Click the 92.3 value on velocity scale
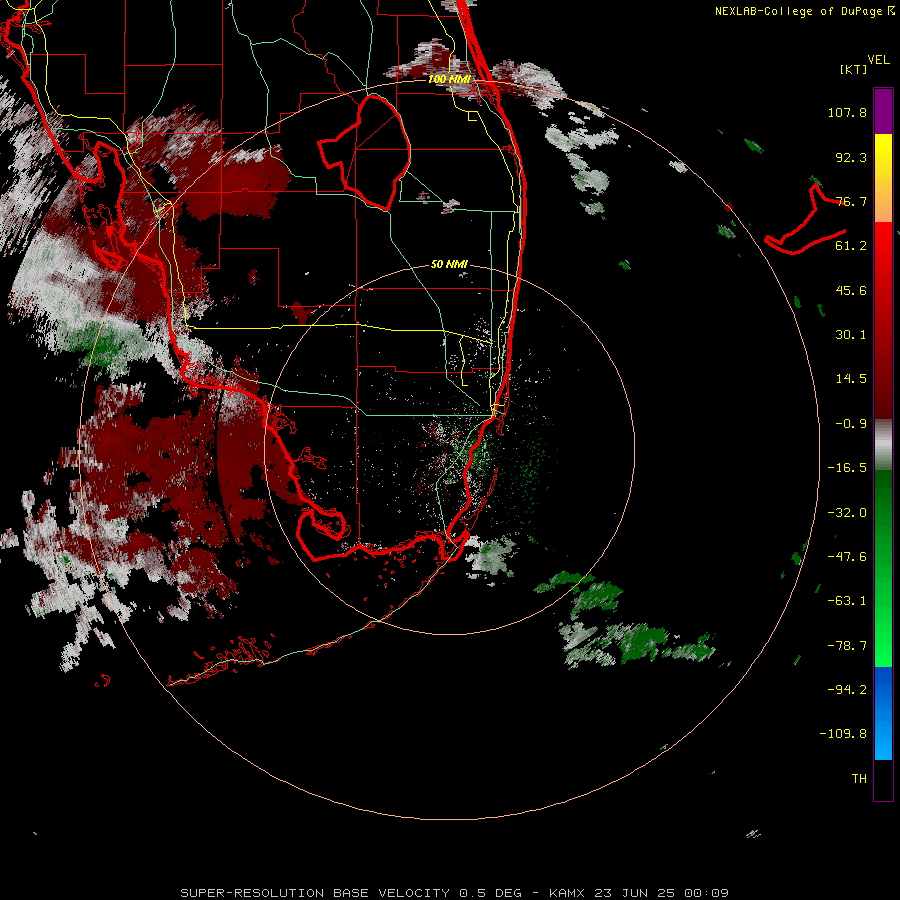Viewport: 900px width, 900px height. tap(851, 157)
